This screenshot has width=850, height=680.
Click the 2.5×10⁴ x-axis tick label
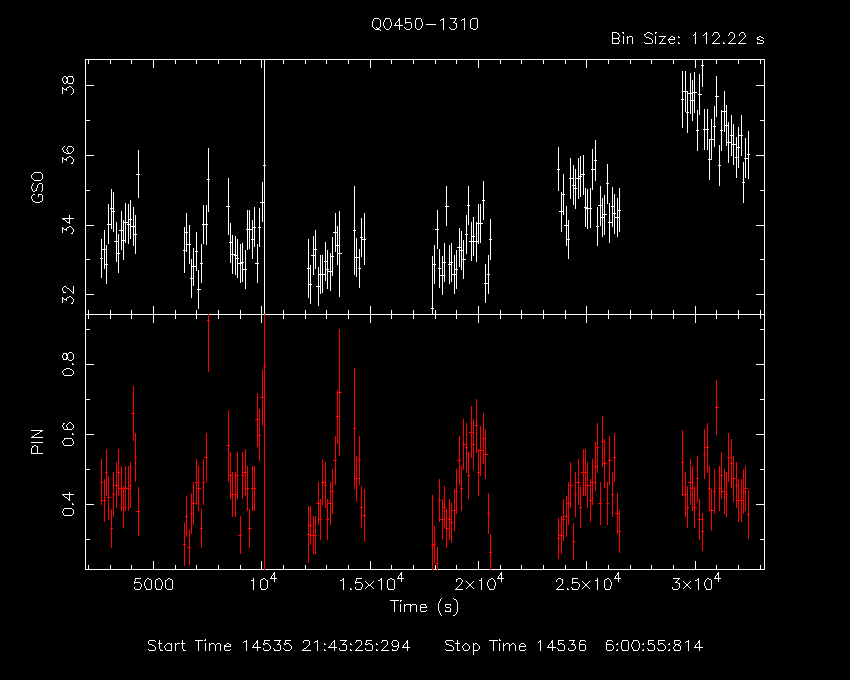coord(588,583)
